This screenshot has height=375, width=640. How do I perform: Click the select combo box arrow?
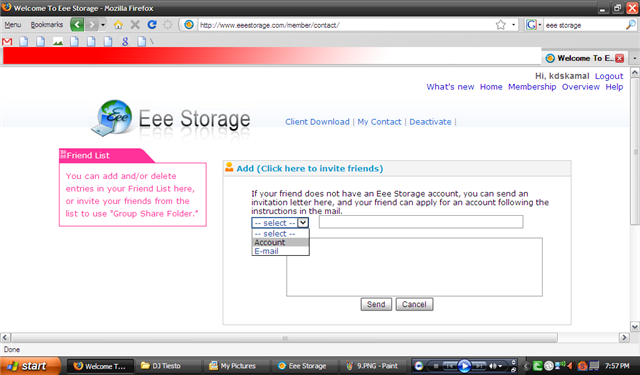302,223
